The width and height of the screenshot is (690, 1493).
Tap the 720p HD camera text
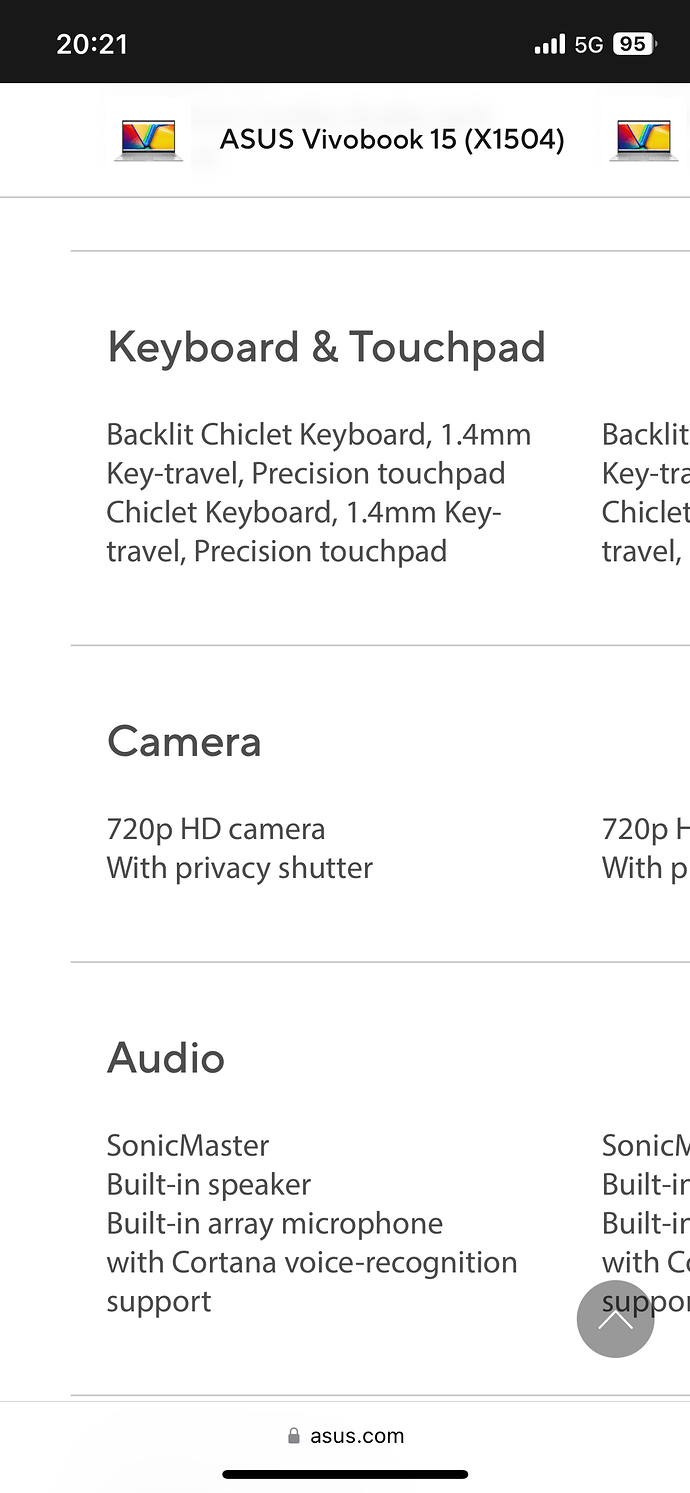point(216,829)
